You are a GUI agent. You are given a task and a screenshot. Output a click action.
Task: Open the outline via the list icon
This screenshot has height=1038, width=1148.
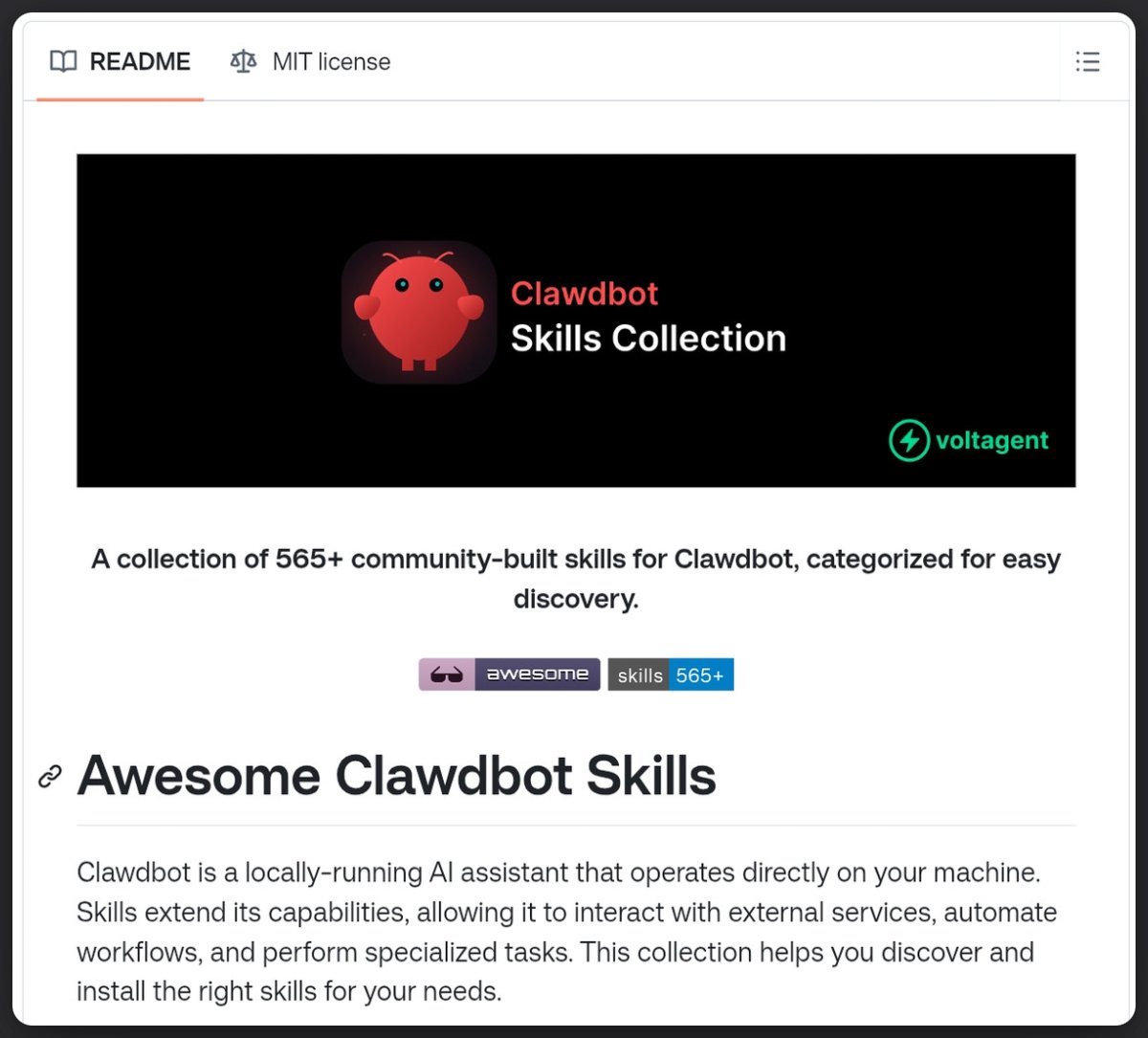[x=1088, y=62]
